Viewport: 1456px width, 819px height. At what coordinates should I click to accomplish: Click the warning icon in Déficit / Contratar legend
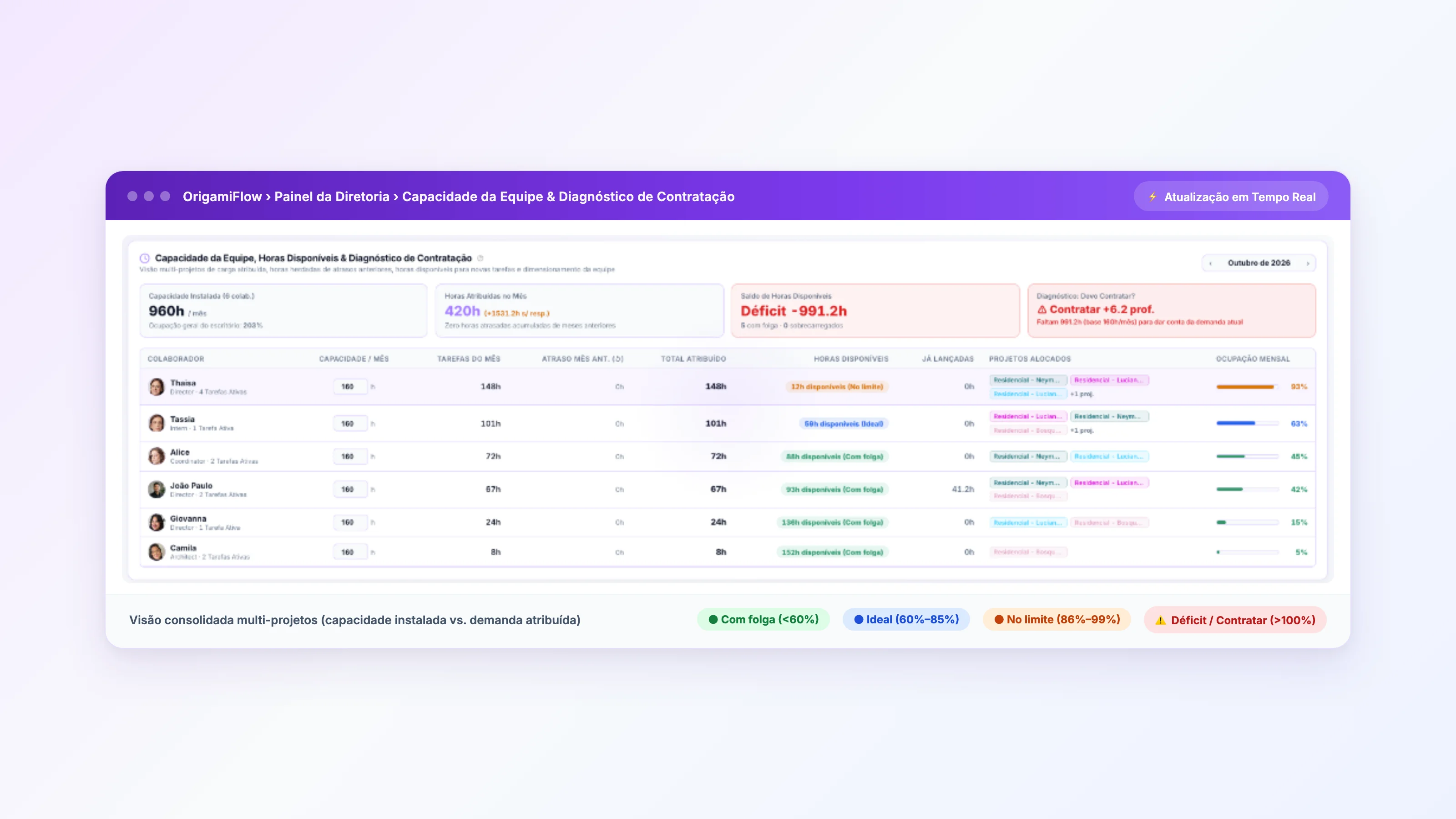pos(1160,620)
